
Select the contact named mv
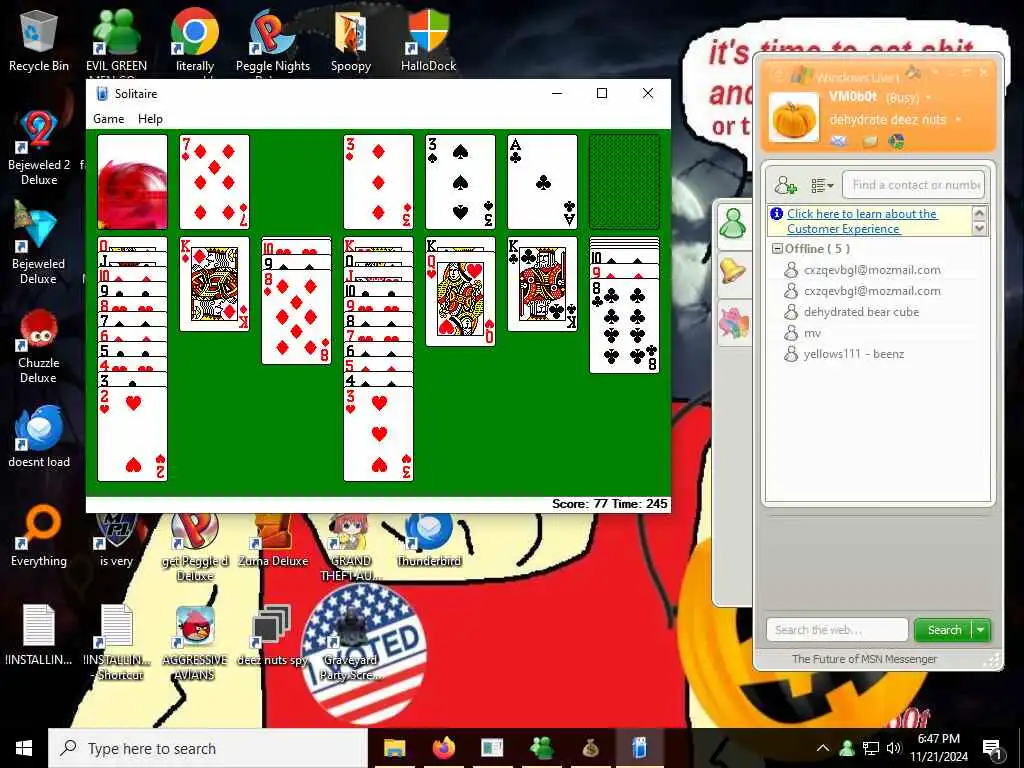[812, 333]
